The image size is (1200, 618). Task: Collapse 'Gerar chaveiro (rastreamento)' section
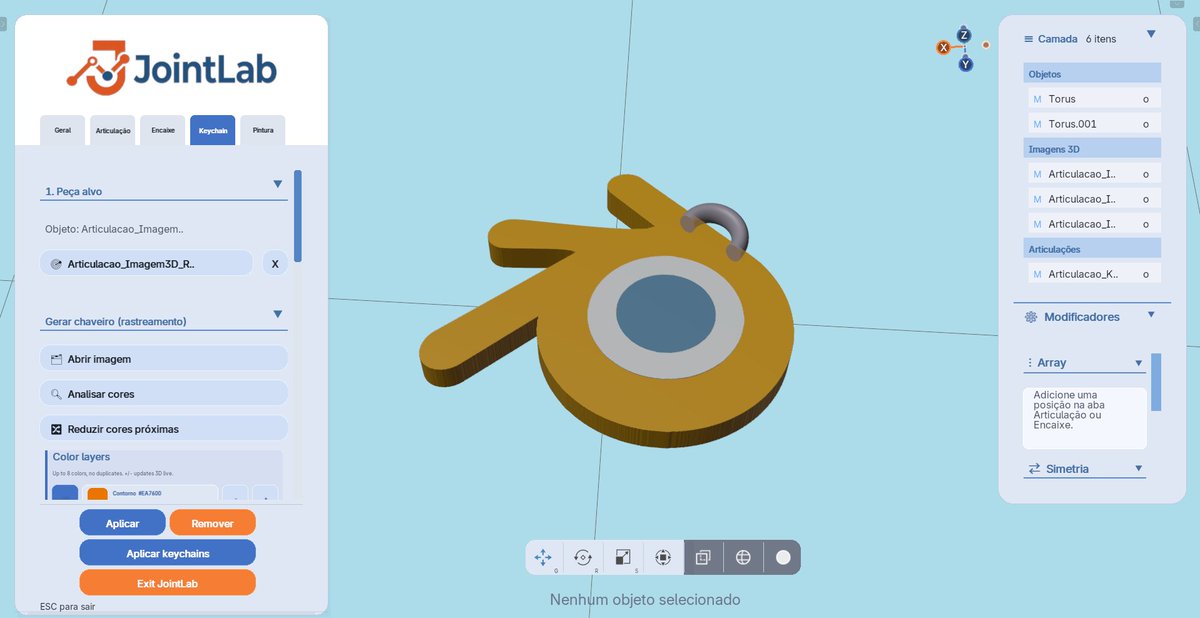pos(278,314)
